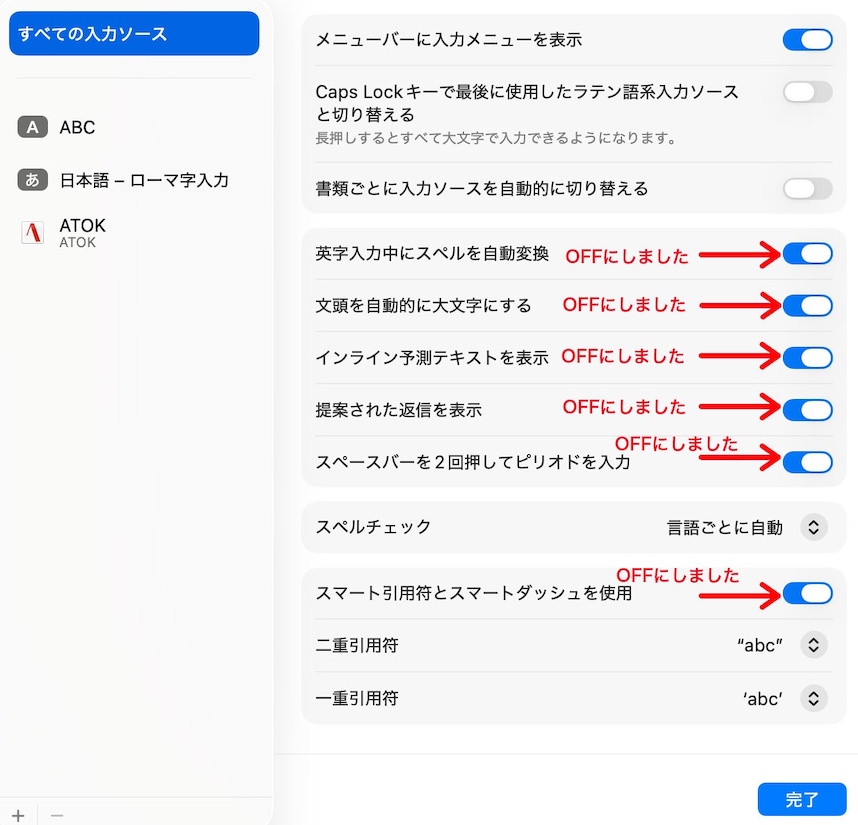Open the スペルチェック language dropdown
This screenshot has width=858, height=825.
pyautogui.click(x=814, y=527)
